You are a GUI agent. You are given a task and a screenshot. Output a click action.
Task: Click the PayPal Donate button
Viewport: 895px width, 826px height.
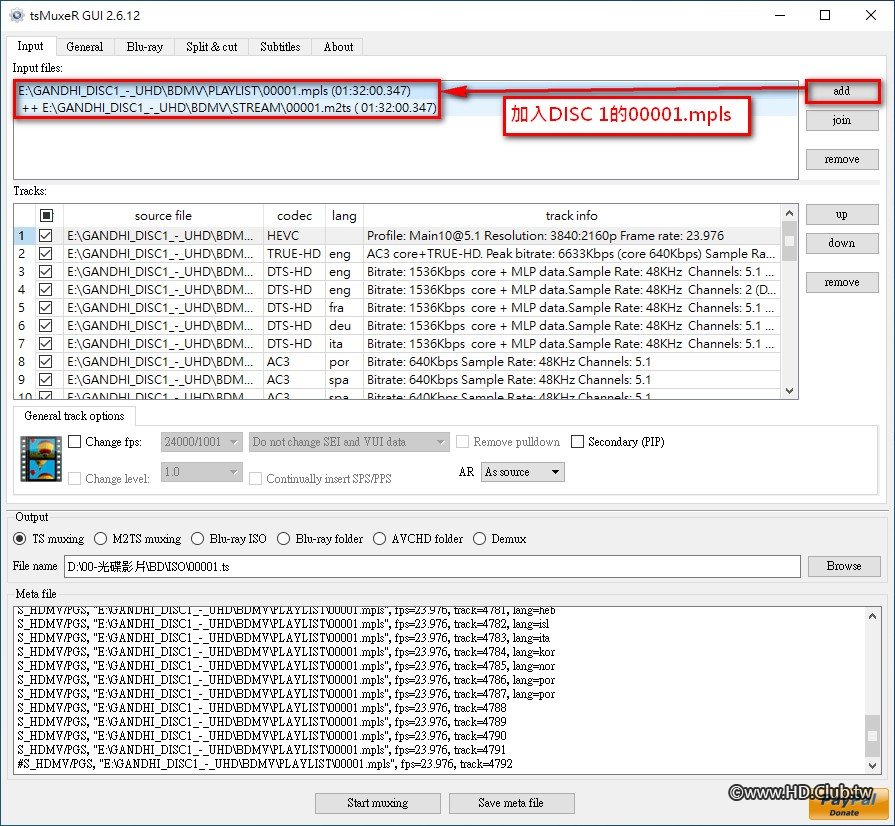point(848,804)
